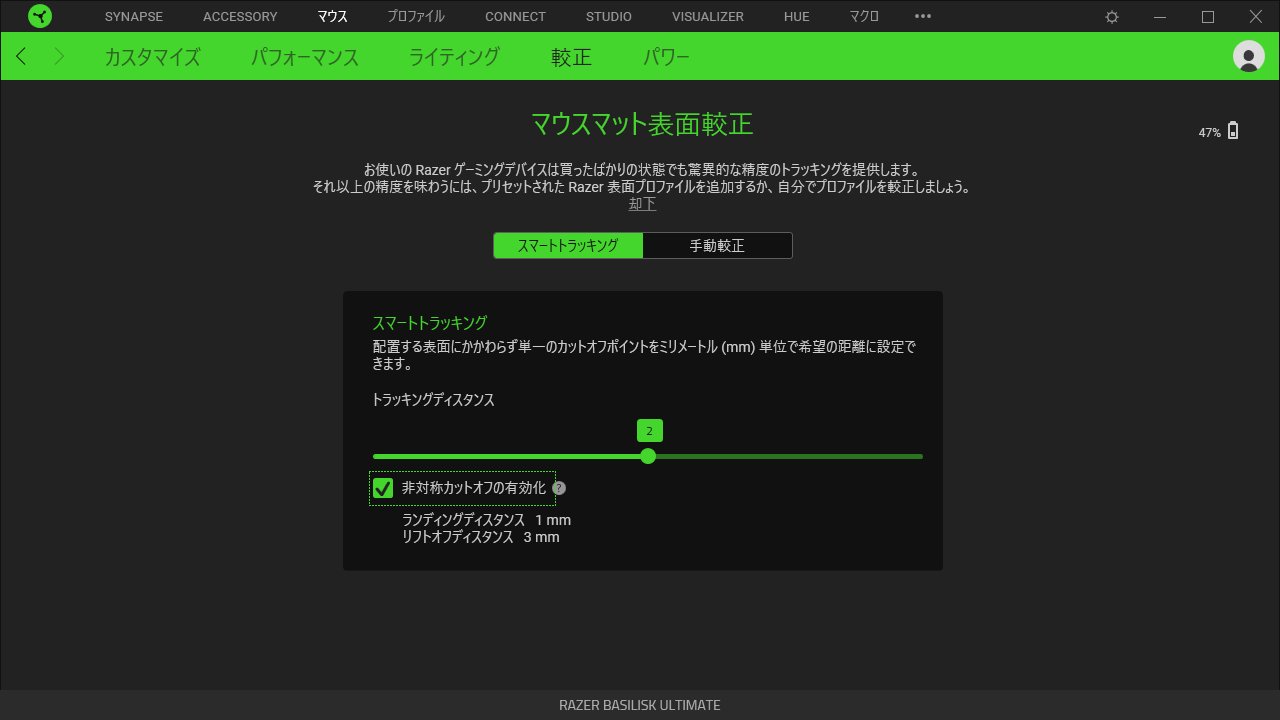The height and width of the screenshot is (720, 1280).
Task: Open the CONNECT module
Action: [x=515, y=17]
